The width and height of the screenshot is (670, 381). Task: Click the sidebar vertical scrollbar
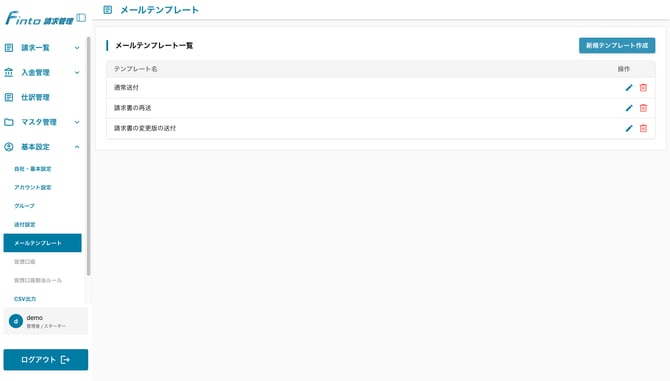coord(88,156)
